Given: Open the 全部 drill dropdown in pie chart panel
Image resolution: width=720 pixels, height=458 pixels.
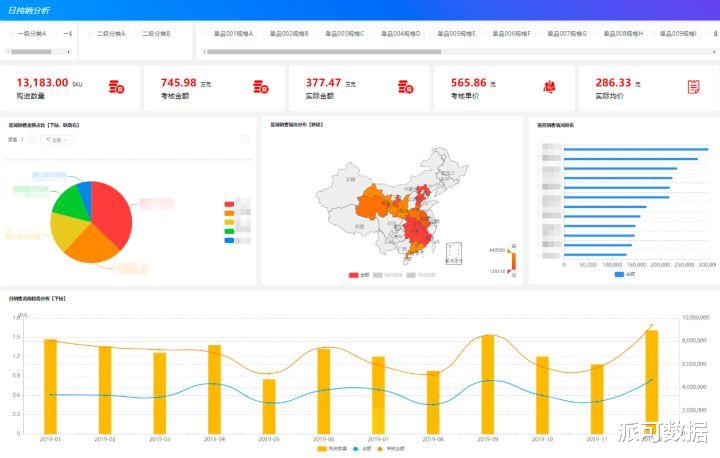Looking at the screenshot, I should [57, 140].
